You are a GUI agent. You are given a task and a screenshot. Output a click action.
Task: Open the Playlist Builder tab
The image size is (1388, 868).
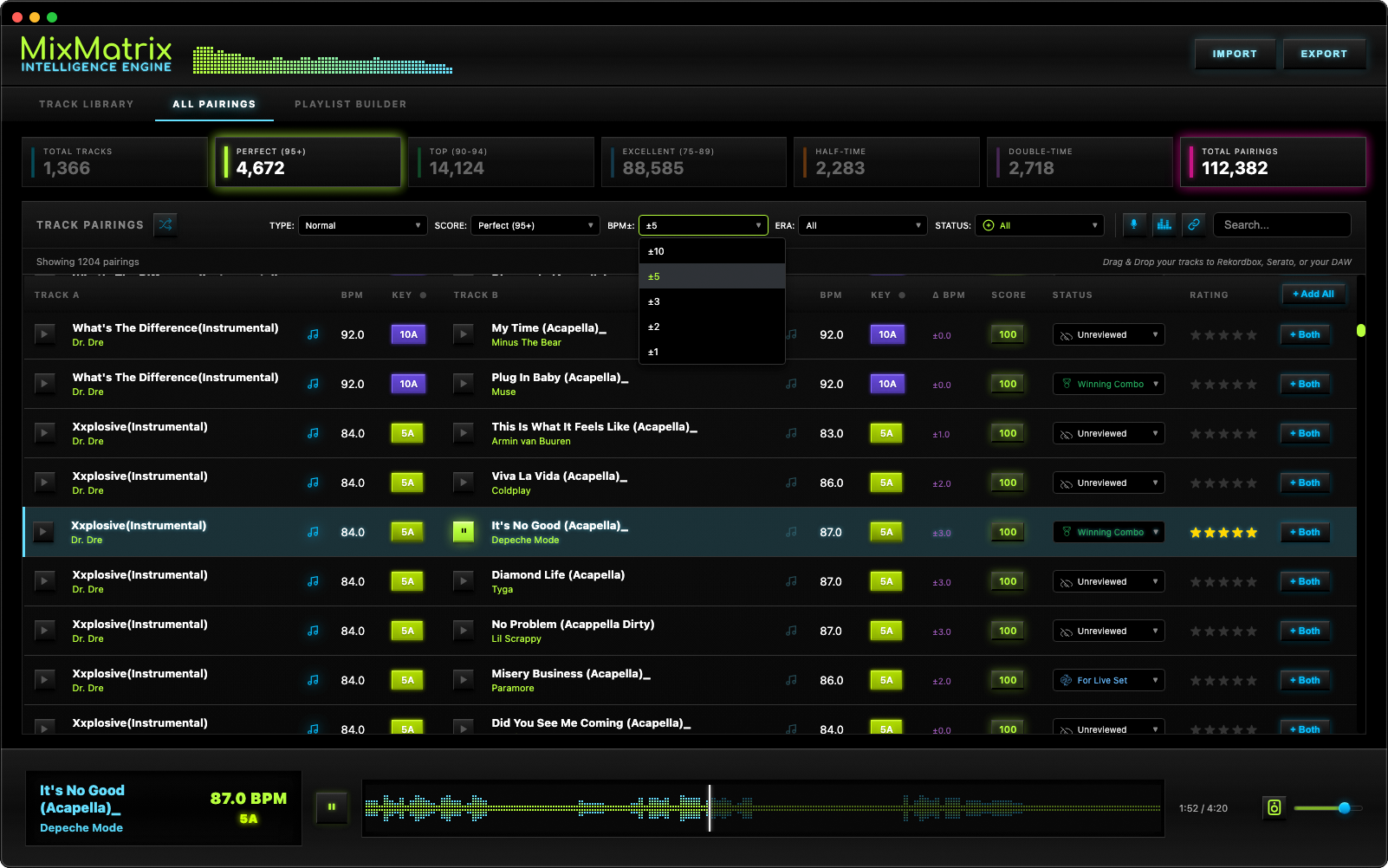tap(350, 104)
